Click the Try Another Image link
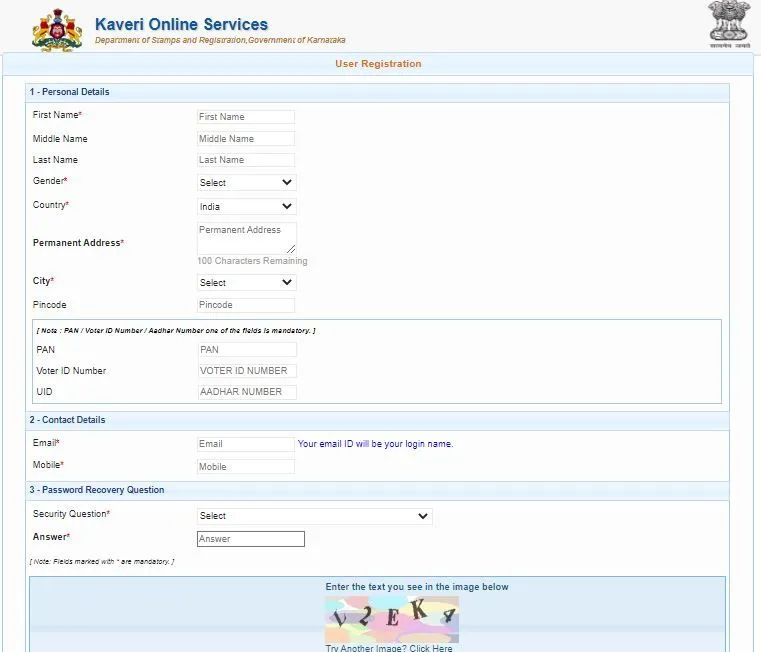Viewport: 761px width, 652px height. 389,648
